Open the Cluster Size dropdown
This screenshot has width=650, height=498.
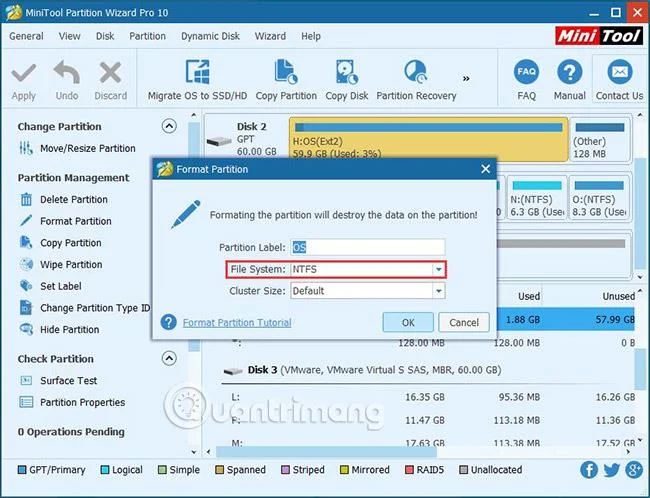pos(439,291)
